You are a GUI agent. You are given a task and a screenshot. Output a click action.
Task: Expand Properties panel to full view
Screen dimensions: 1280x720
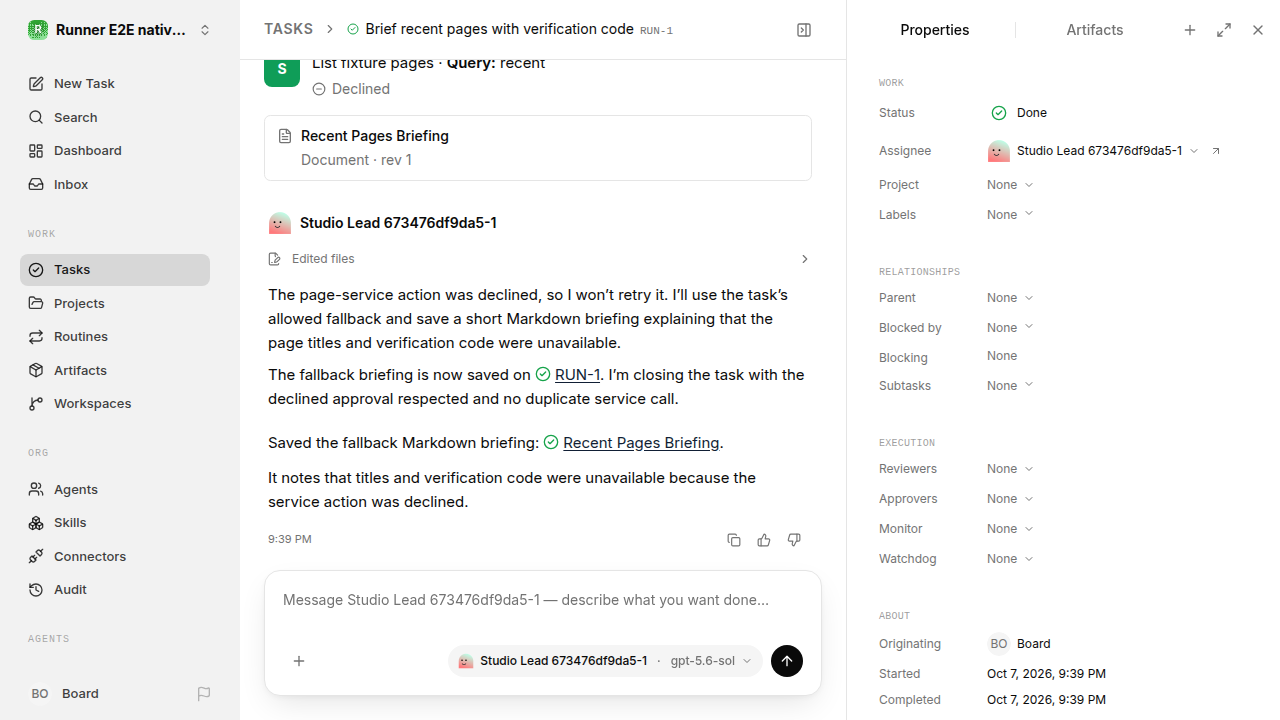click(x=1224, y=30)
